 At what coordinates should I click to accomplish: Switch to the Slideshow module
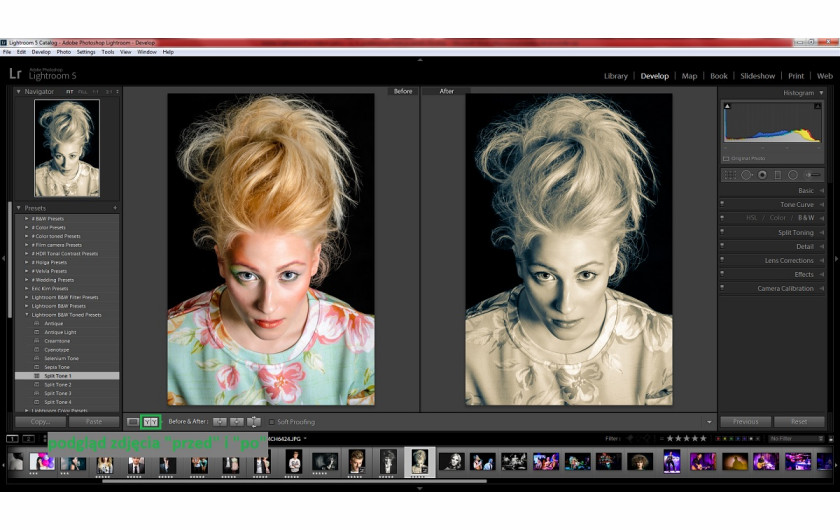point(758,76)
